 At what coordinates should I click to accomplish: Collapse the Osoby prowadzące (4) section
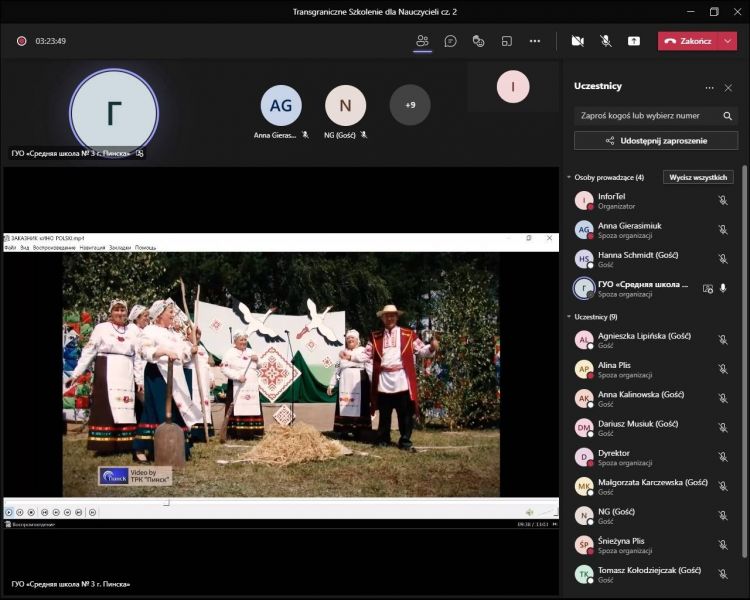[569, 177]
